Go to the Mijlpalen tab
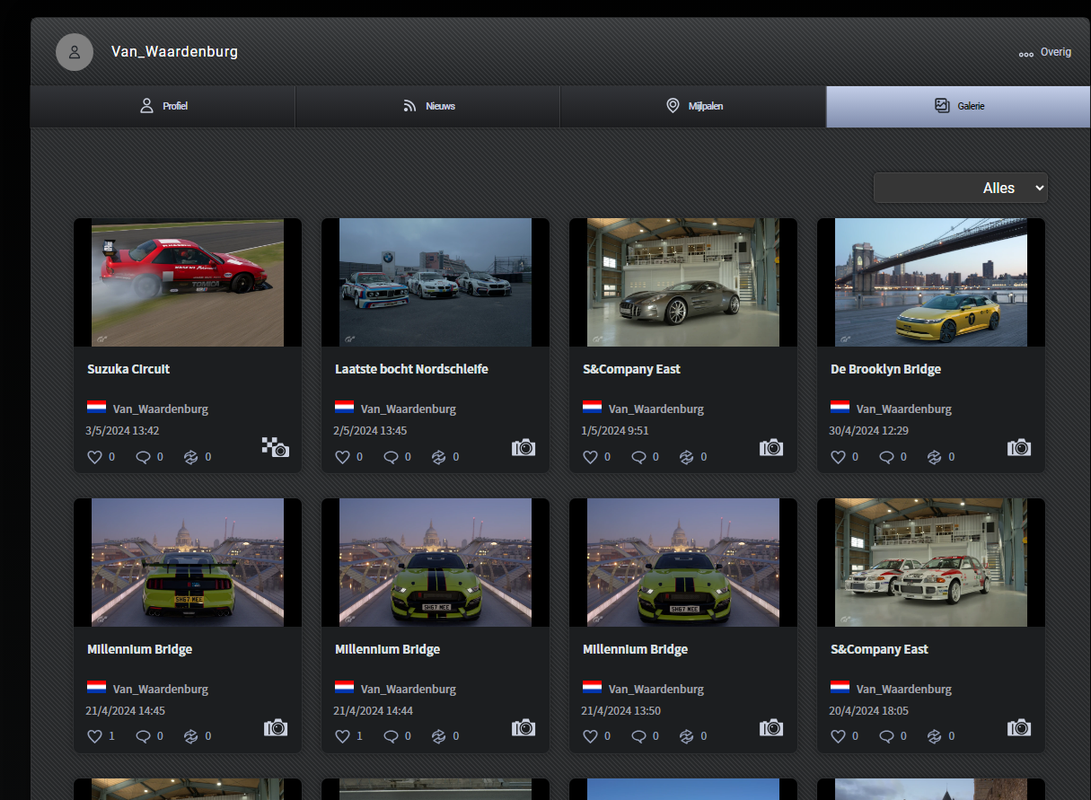Image resolution: width=1091 pixels, height=800 pixels. pos(693,106)
